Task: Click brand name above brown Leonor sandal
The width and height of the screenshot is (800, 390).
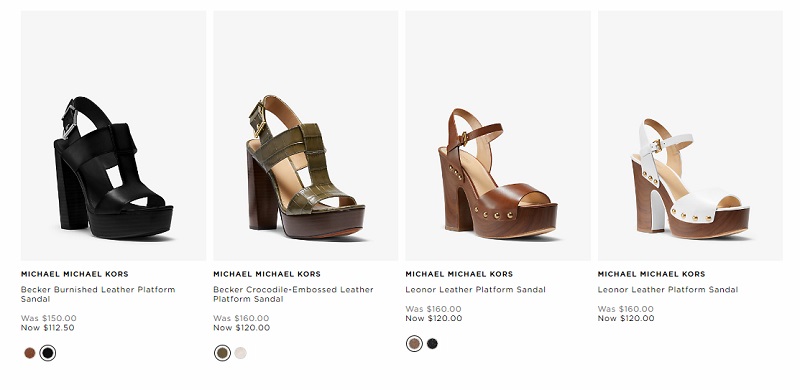Action: [x=459, y=274]
